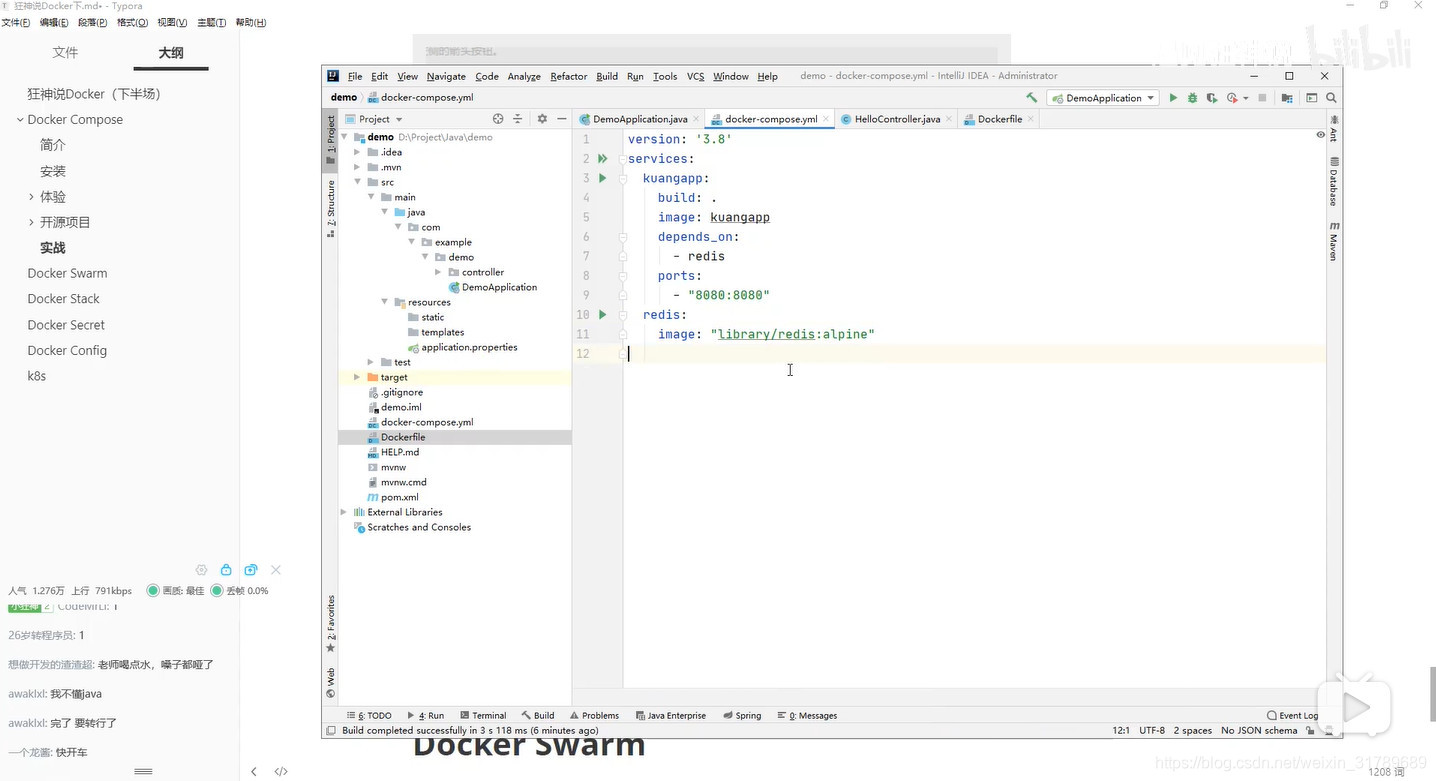Viewport: 1436px width, 781px height.
Task: Click the No JSON schema status widget
Action: pyautogui.click(x=1259, y=731)
